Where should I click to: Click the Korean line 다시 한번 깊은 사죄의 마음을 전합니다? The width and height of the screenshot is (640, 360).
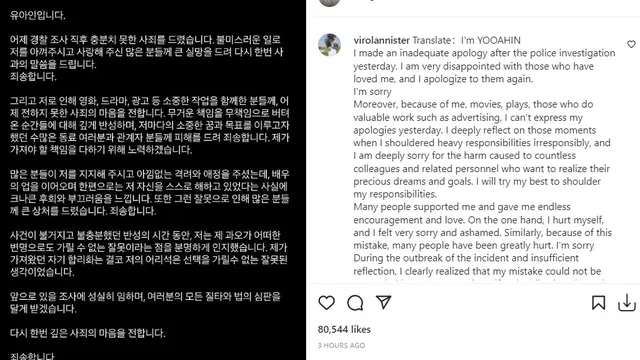88,333
